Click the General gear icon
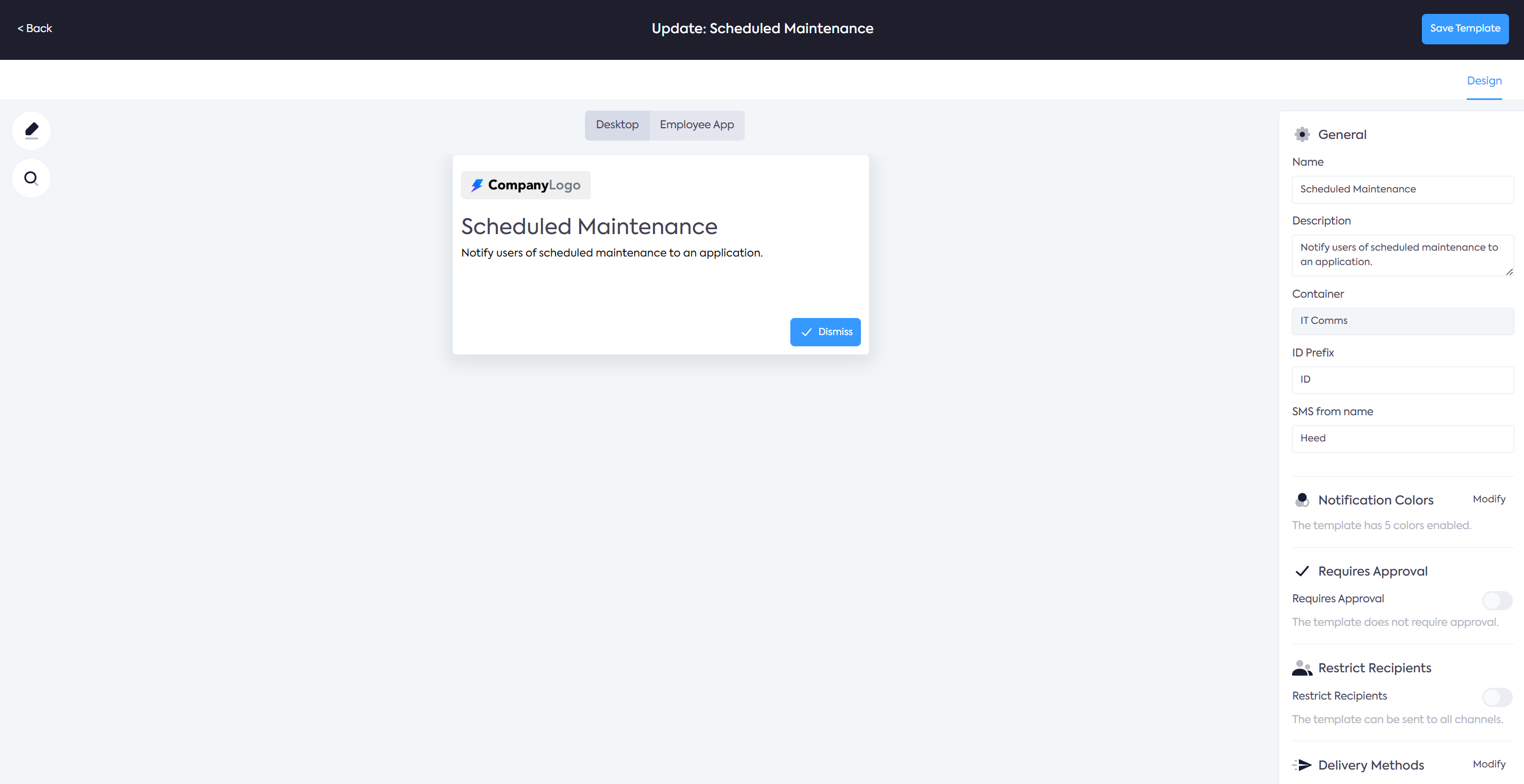 [x=1302, y=134]
